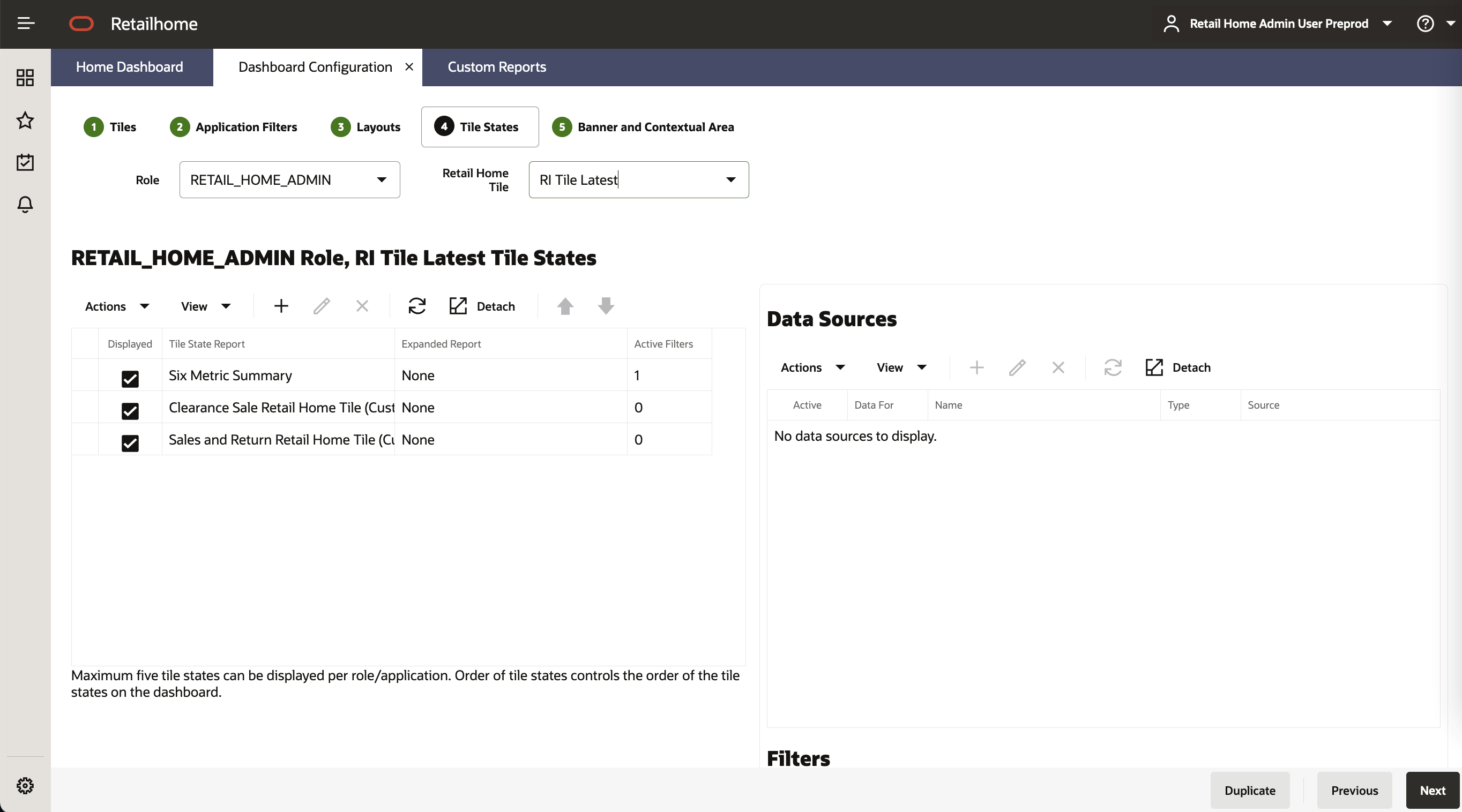Expand the Retail Home Tile dropdown arrow
This screenshot has width=1462, height=812.
pyautogui.click(x=731, y=180)
